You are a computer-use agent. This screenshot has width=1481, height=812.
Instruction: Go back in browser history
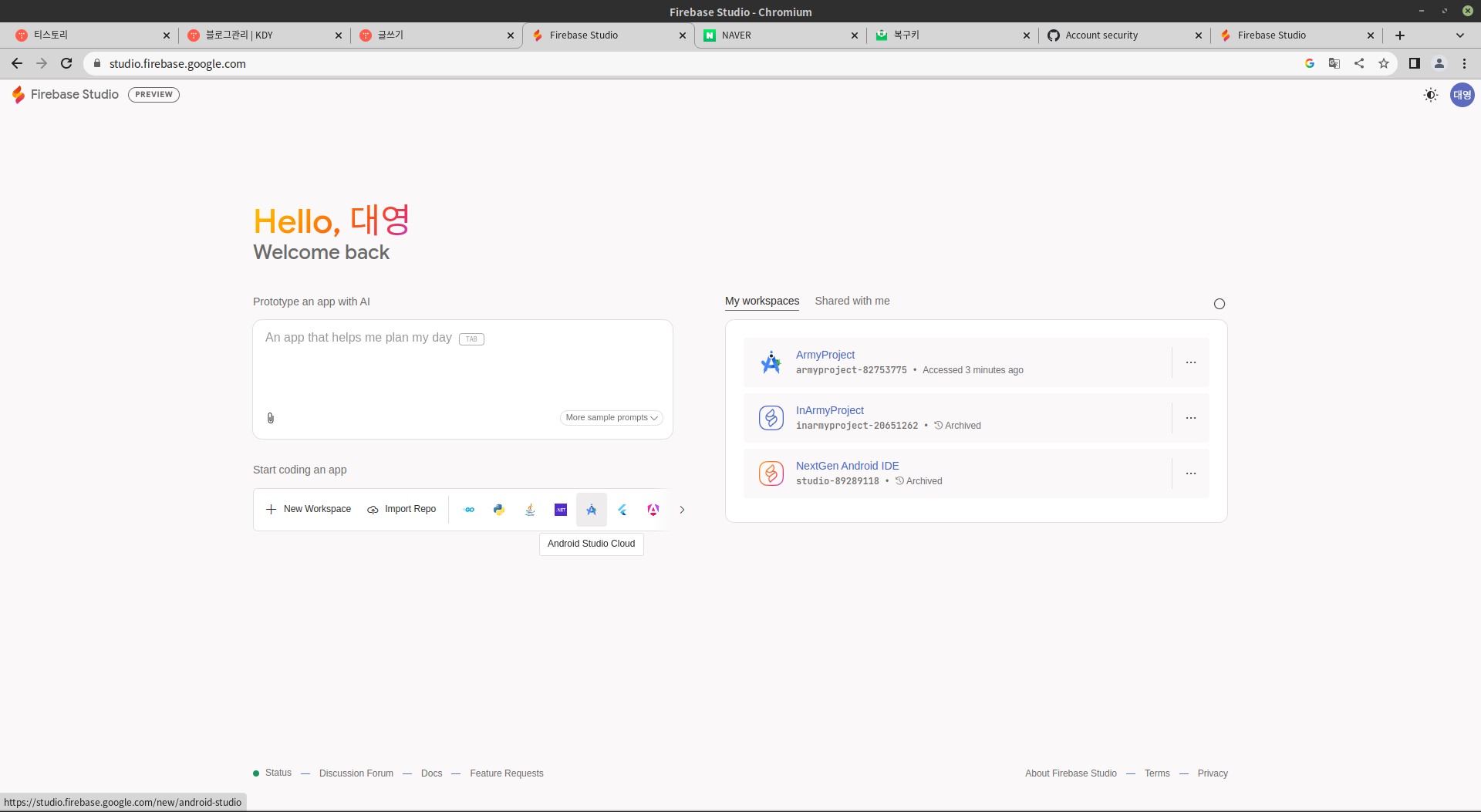[17, 63]
